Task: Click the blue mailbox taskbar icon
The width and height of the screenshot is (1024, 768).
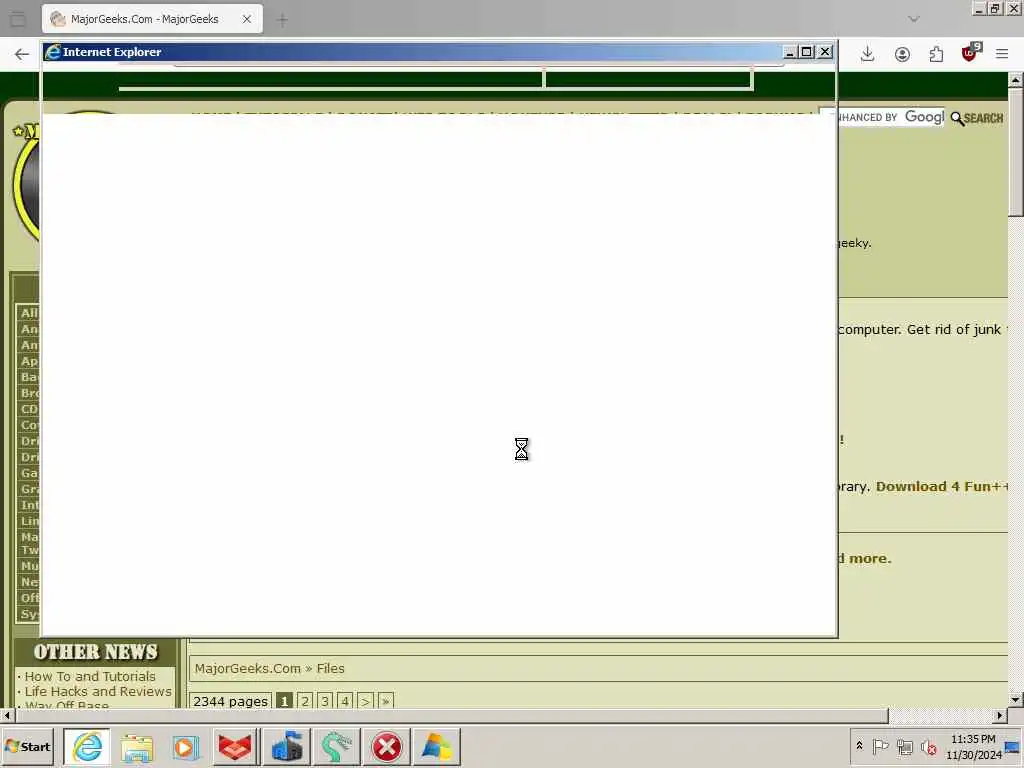Action: (287, 746)
